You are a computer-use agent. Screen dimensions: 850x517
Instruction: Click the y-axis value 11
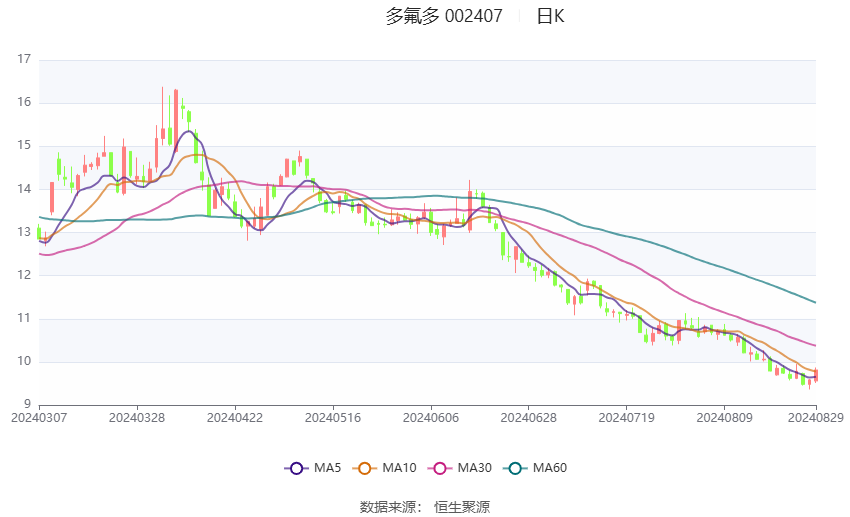click(x=24, y=318)
